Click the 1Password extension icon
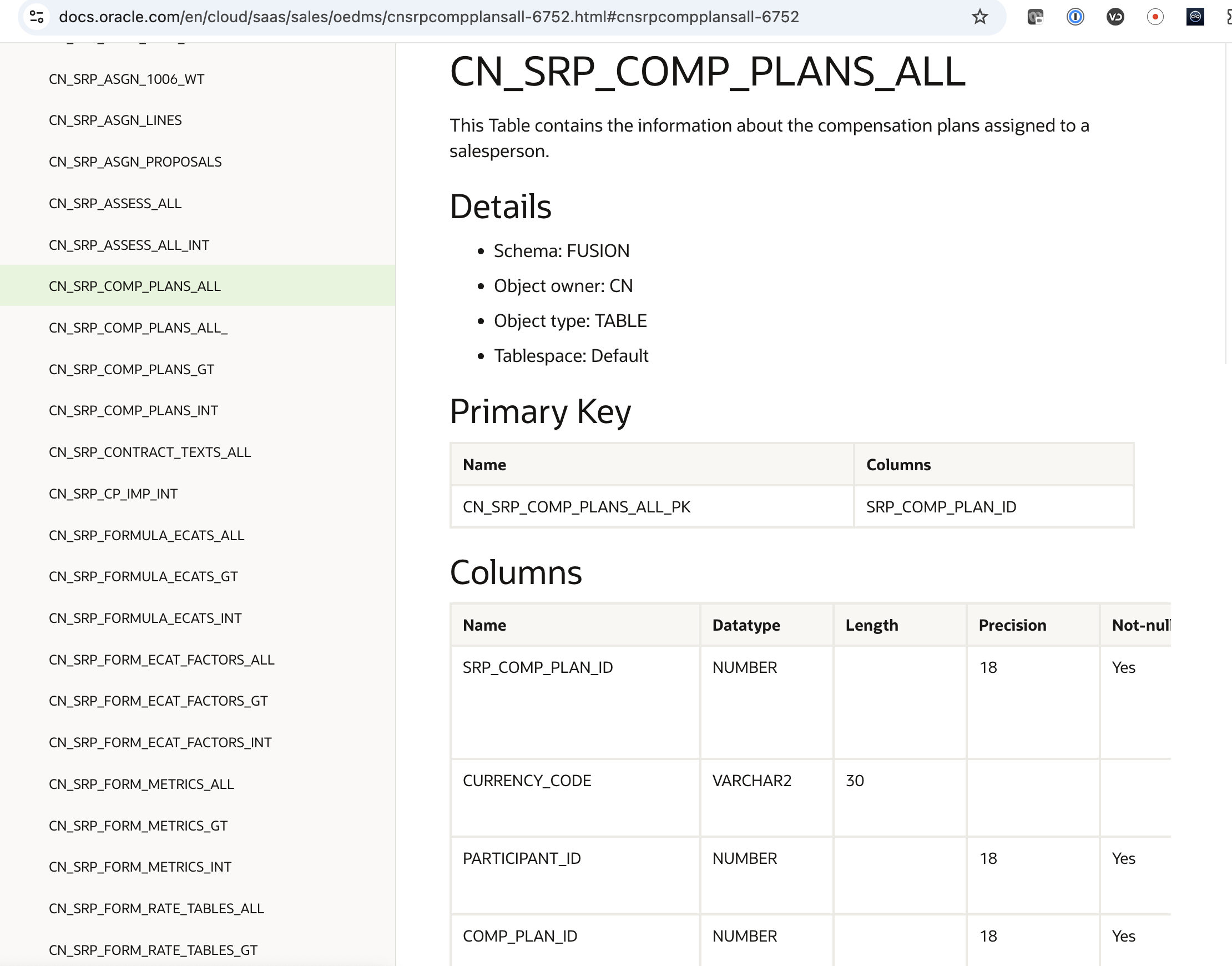 (x=1075, y=17)
